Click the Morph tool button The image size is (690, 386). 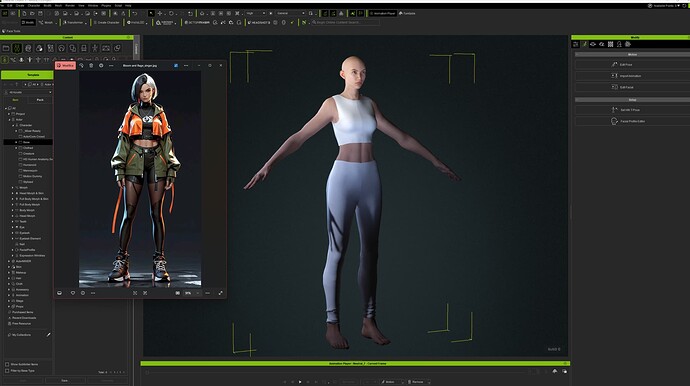coord(46,22)
